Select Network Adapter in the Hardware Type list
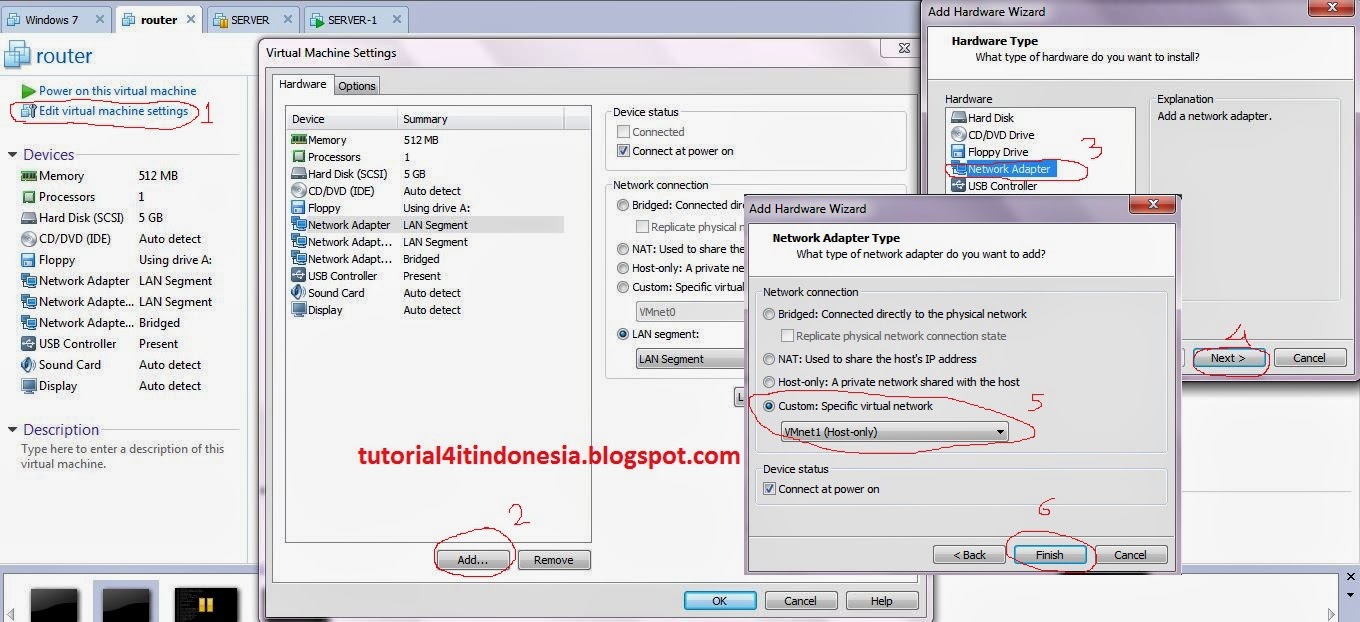1360x622 pixels. click(x=1011, y=168)
